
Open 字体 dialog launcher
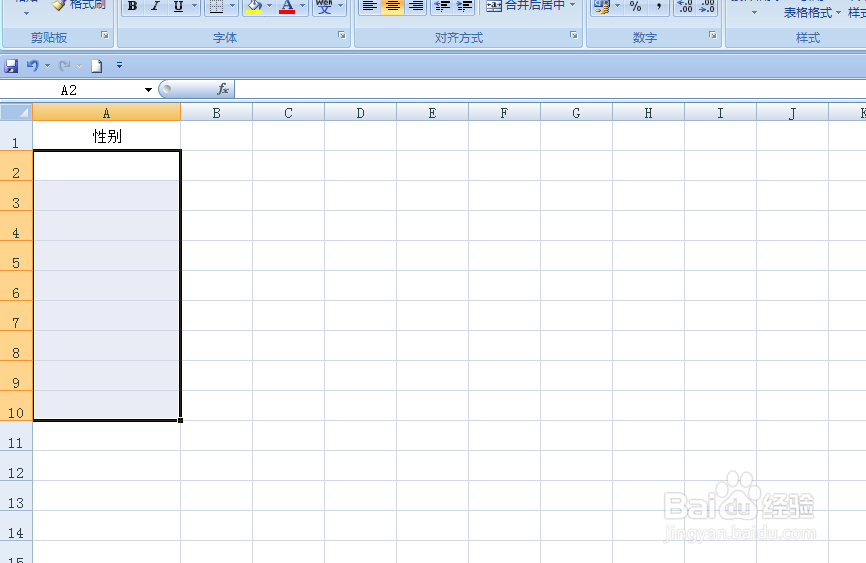(342, 35)
